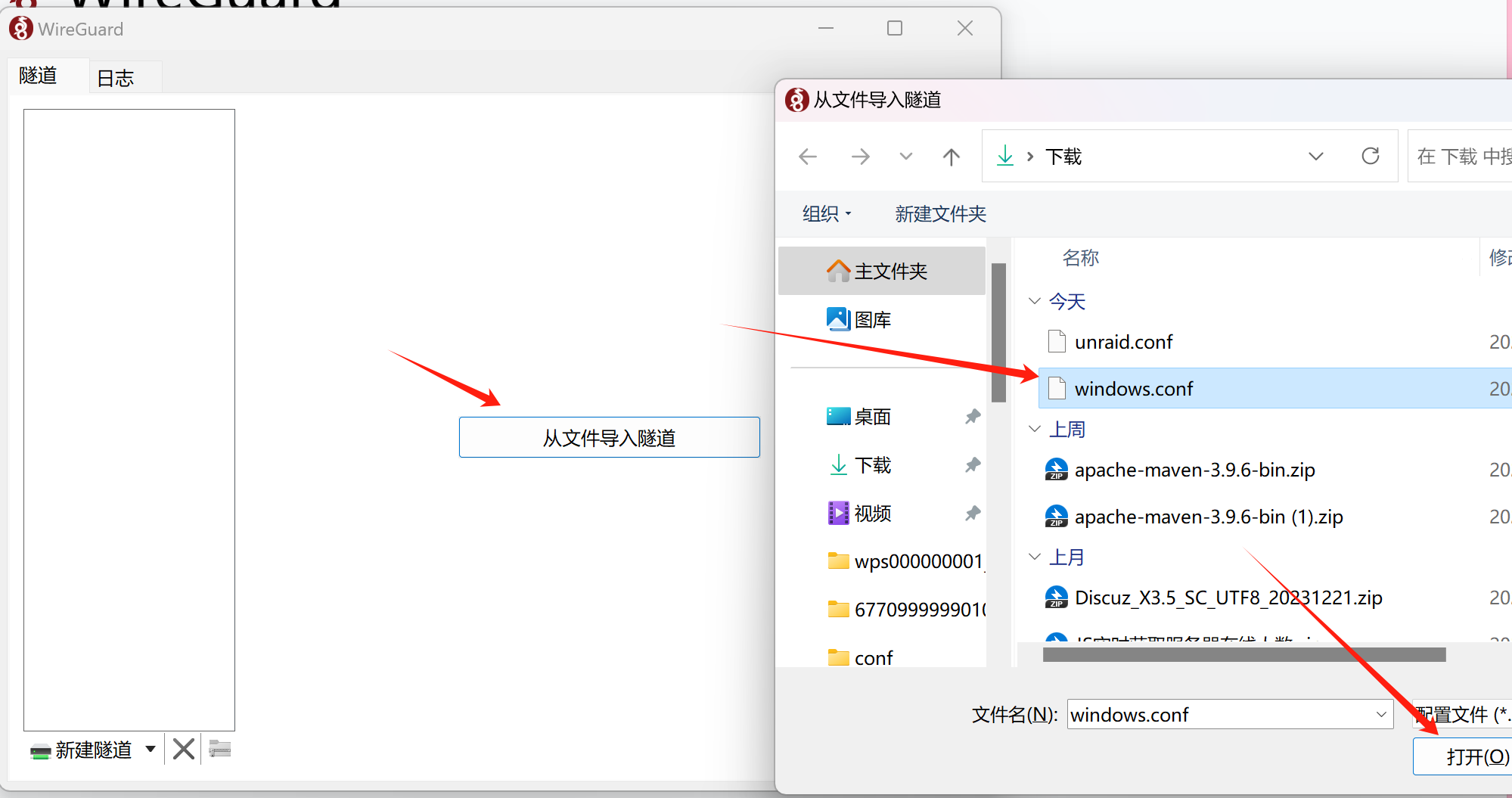Open the 新建隧道 dropdown arrow
The width and height of the screenshot is (1512, 798).
tap(151, 749)
